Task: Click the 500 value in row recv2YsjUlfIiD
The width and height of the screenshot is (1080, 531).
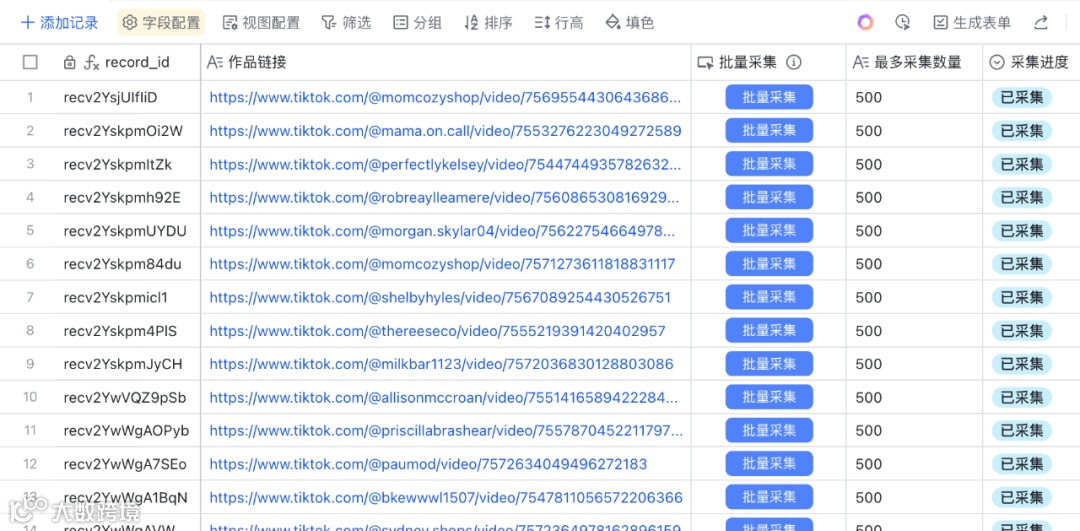Action: [869, 98]
